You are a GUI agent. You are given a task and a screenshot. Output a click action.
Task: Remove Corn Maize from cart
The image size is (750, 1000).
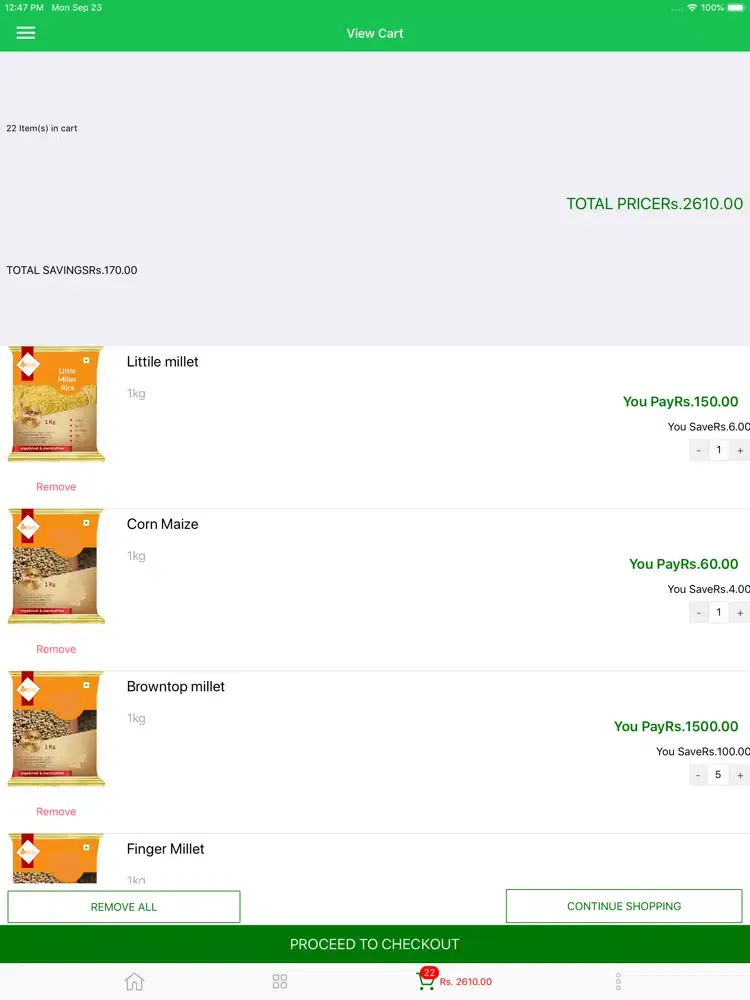pyautogui.click(x=56, y=649)
